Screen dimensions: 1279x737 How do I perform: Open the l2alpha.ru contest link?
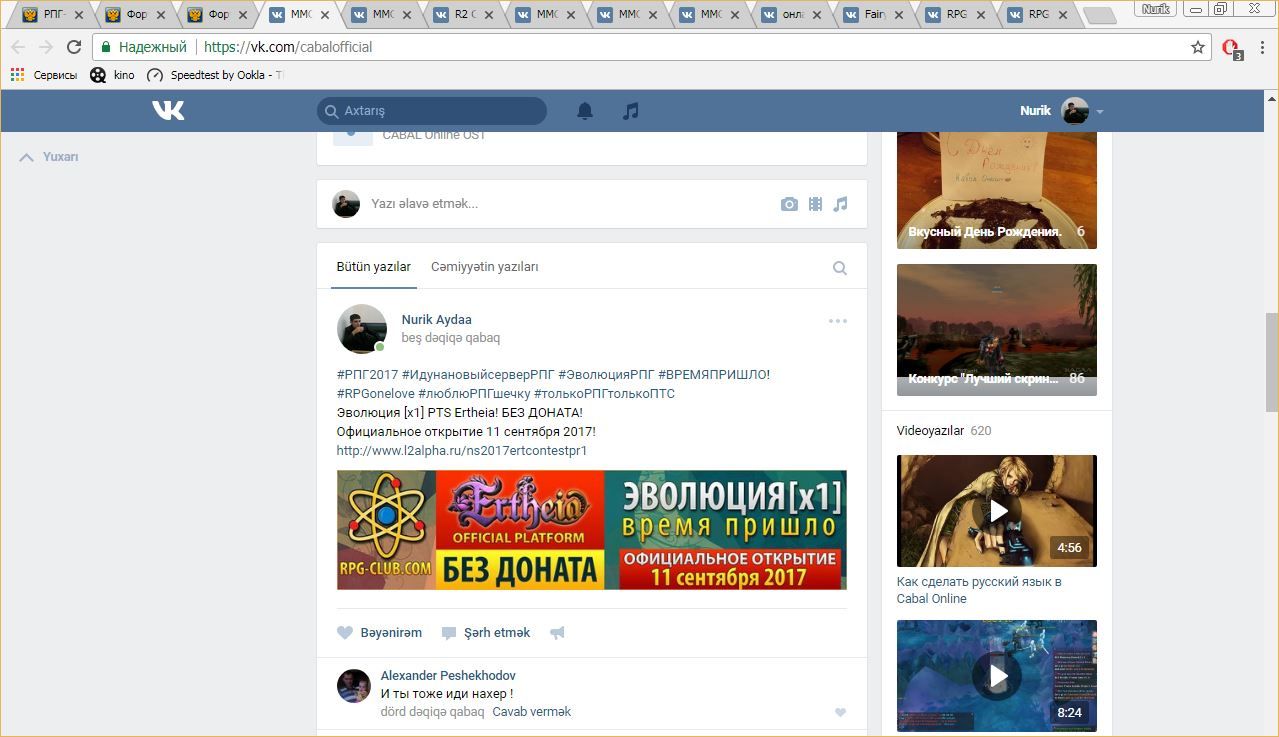coord(462,451)
